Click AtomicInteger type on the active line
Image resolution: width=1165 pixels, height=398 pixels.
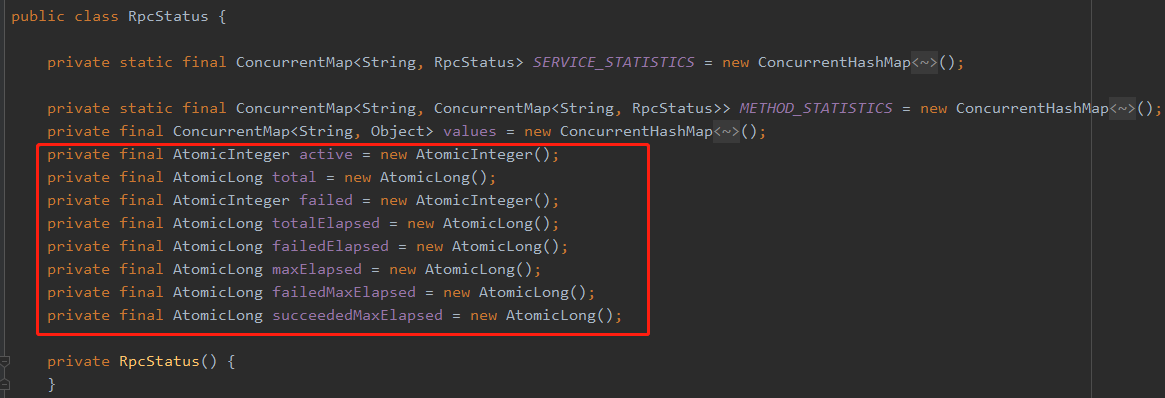231,155
